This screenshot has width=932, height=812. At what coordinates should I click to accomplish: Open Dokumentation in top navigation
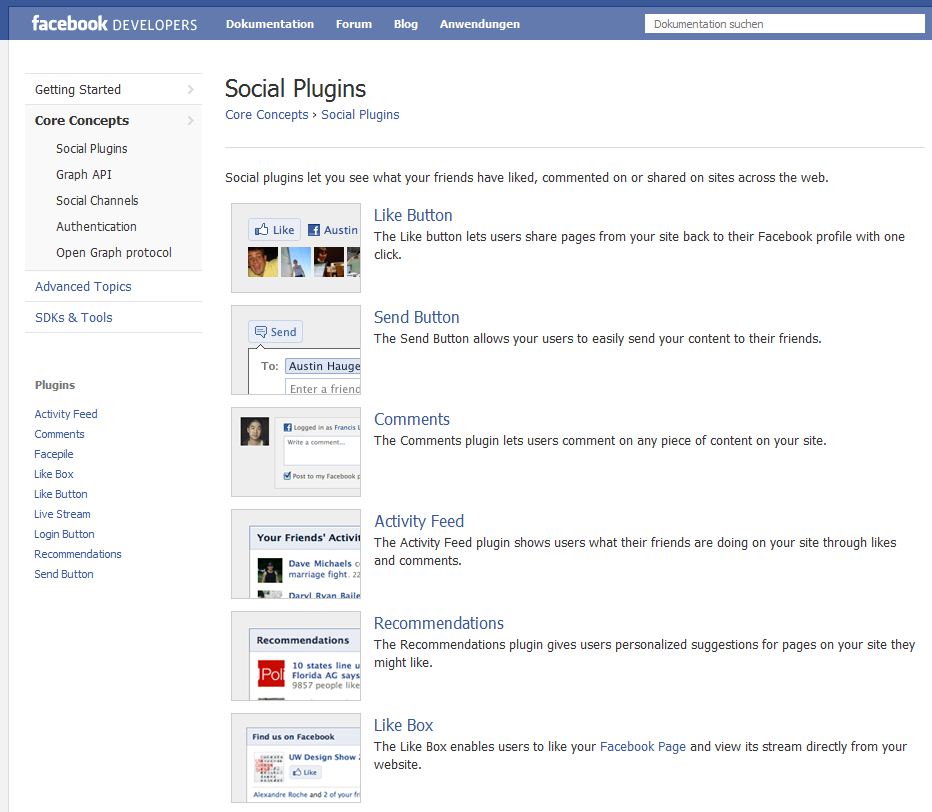click(x=269, y=24)
